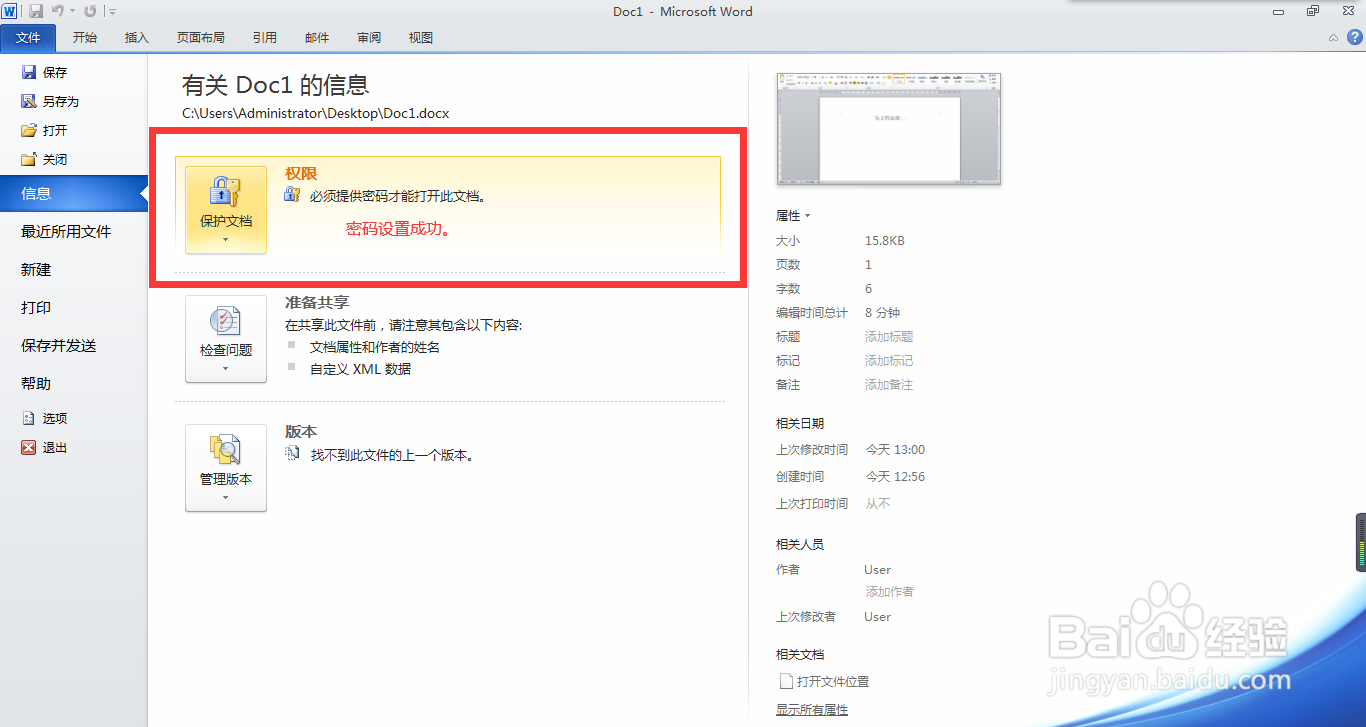Click 打开 in the sidebar
Screen dimensions: 1366x727
[44, 130]
